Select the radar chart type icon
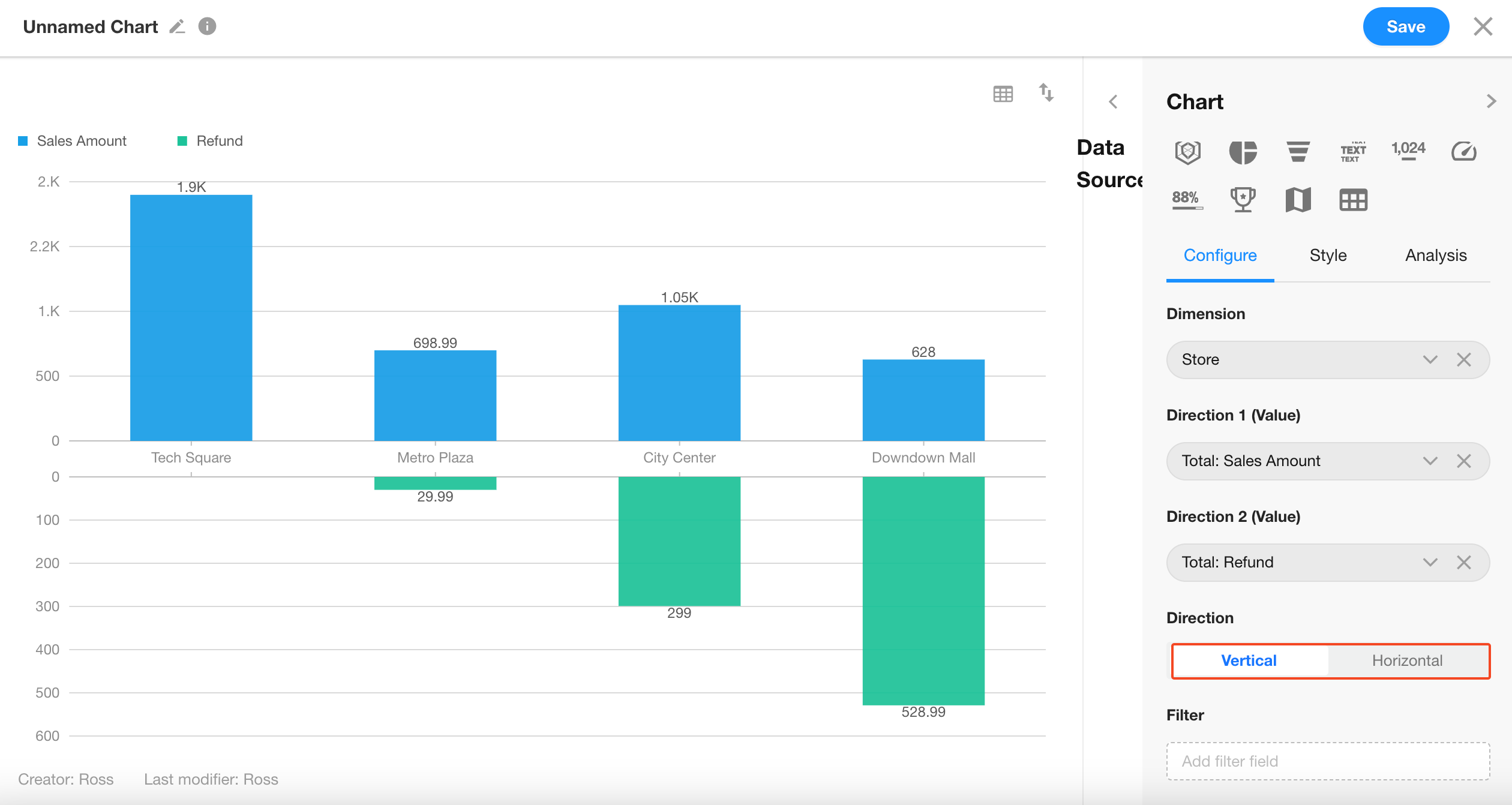 point(1187,151)
